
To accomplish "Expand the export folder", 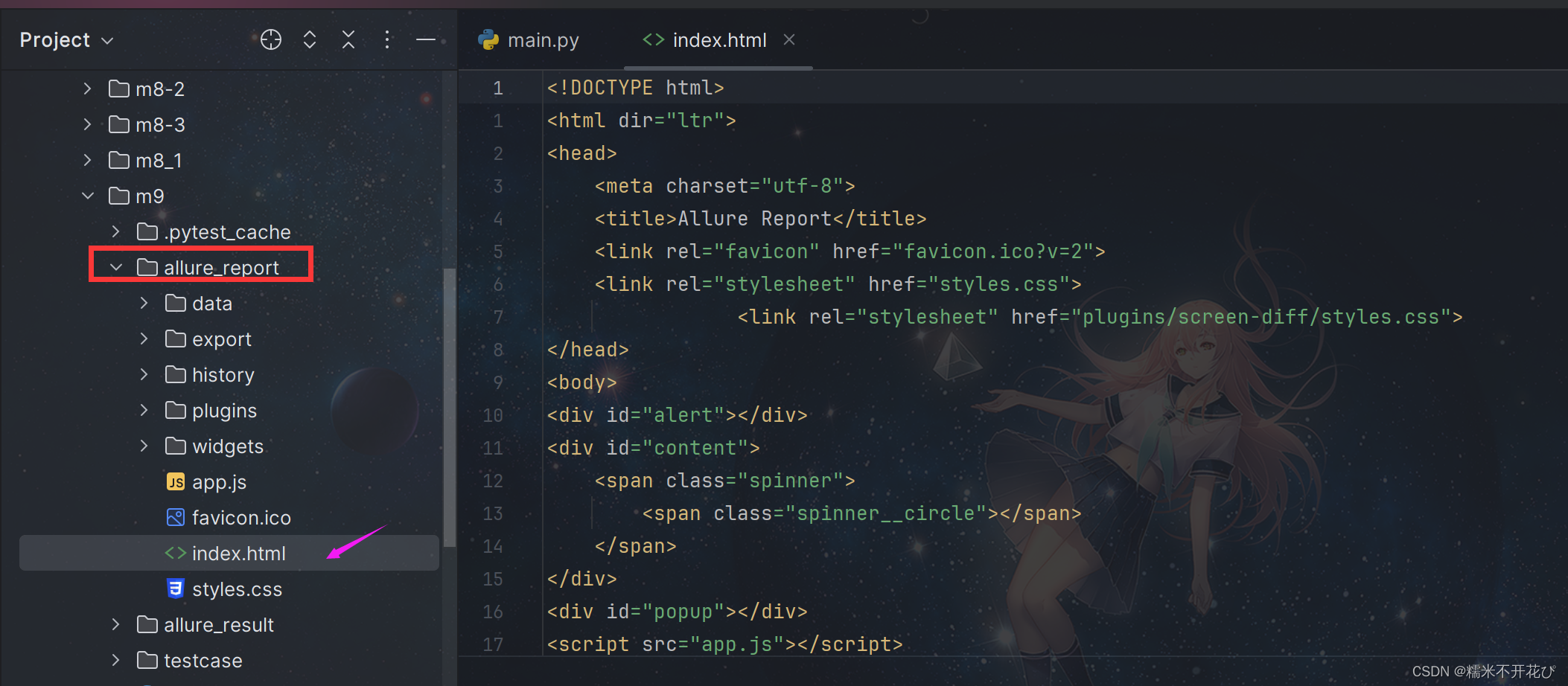I will pyautogui.click(x=144, y=339).
